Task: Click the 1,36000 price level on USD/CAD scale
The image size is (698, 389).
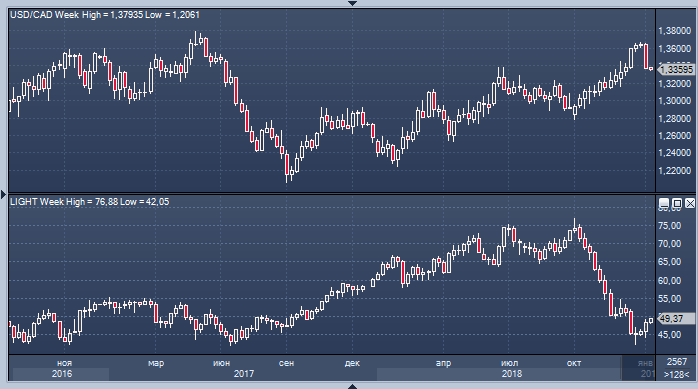Action: 674,48
